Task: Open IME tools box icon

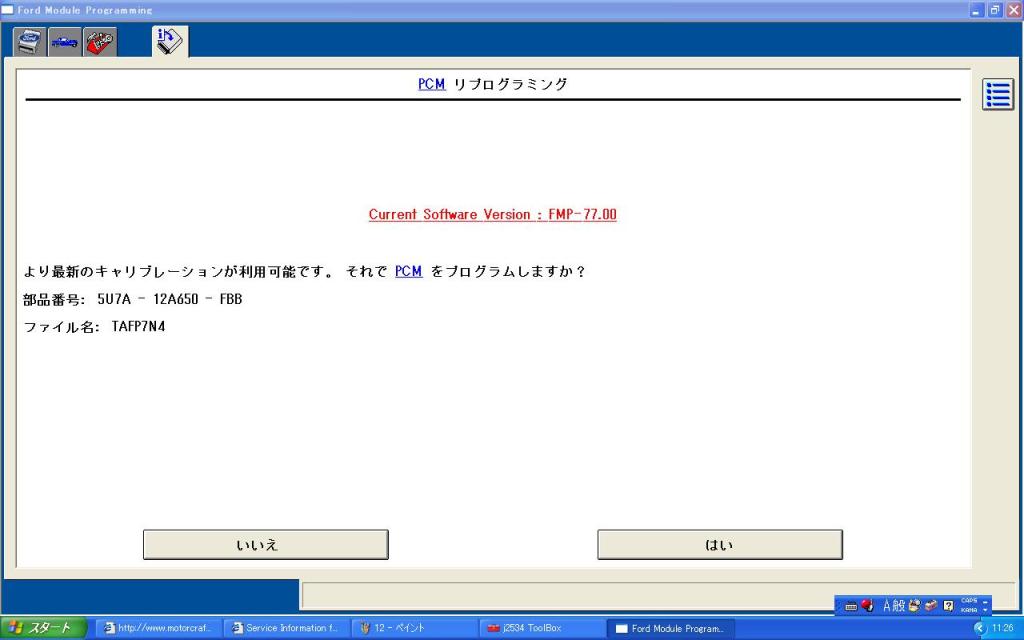Action: click(931, 605)
